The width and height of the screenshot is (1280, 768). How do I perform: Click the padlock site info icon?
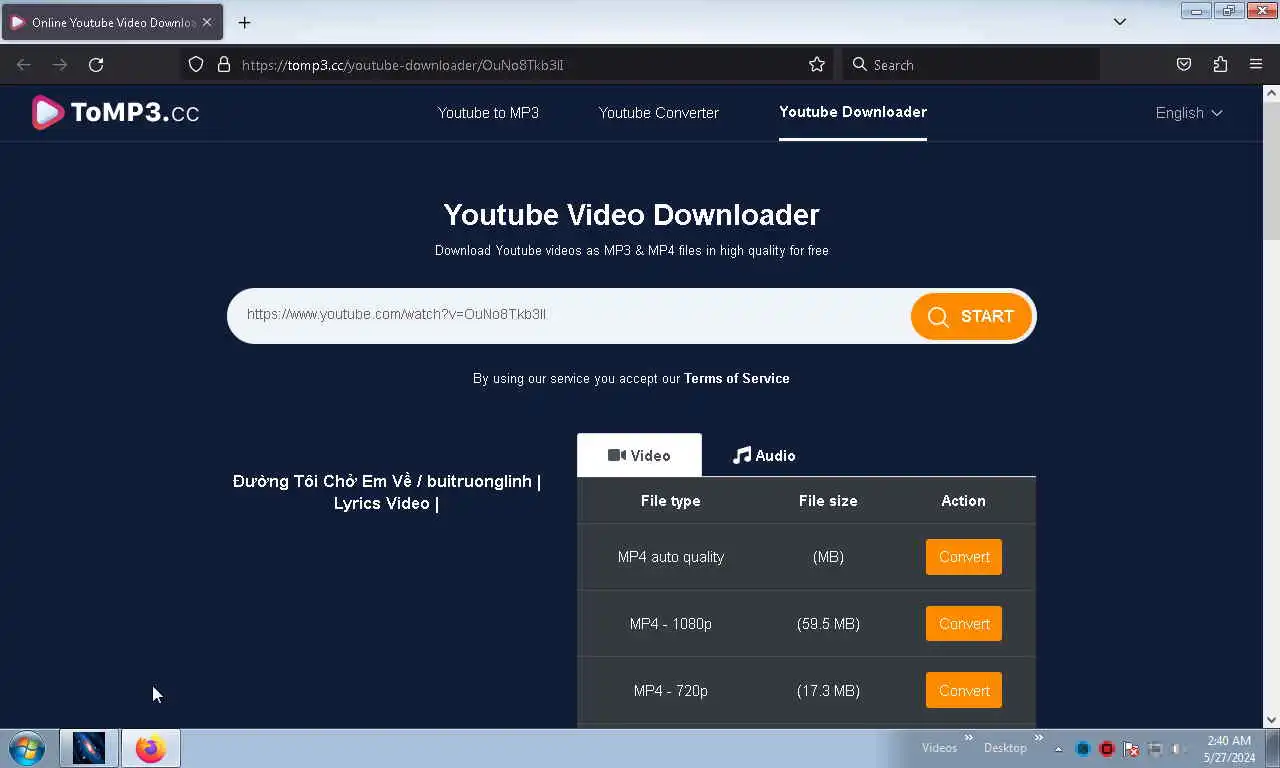[224, 64]
